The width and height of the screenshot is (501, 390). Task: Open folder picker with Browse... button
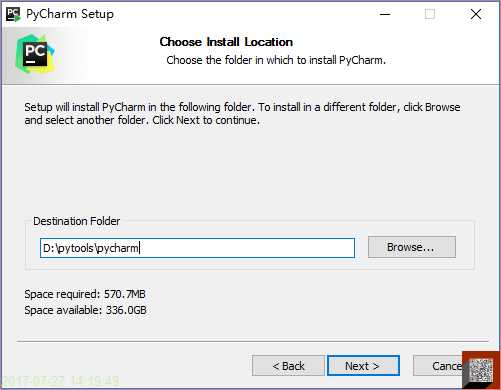412,247
